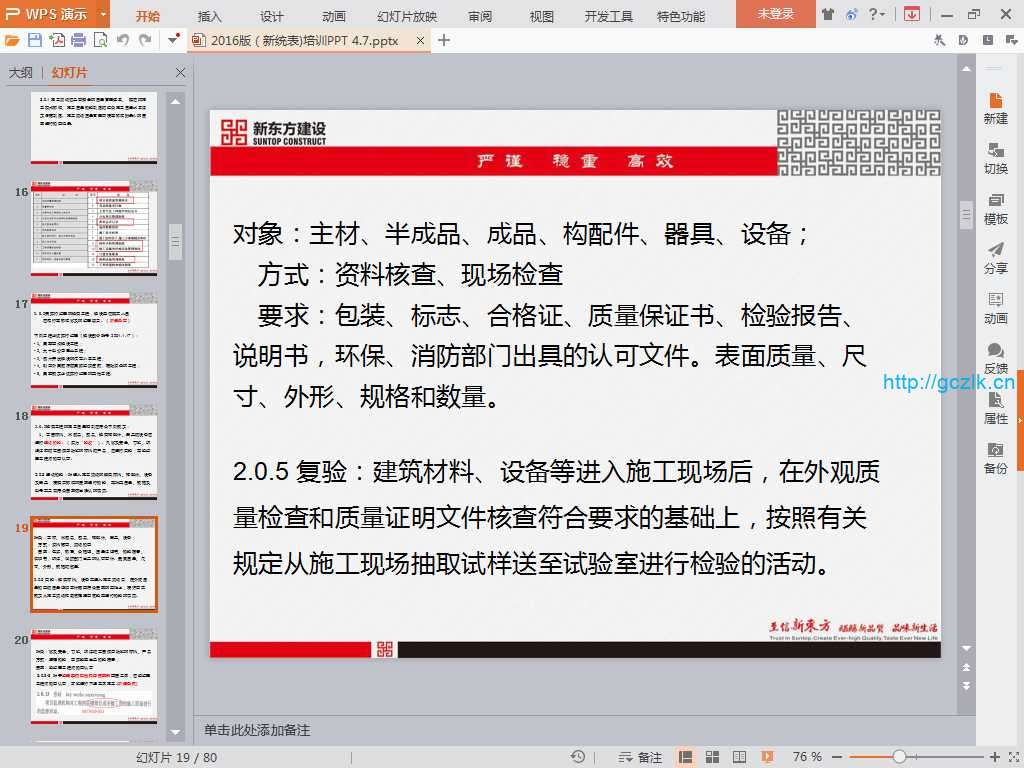
Task: Expand the WPS 演示 application menu arrow
Action: 103,14
